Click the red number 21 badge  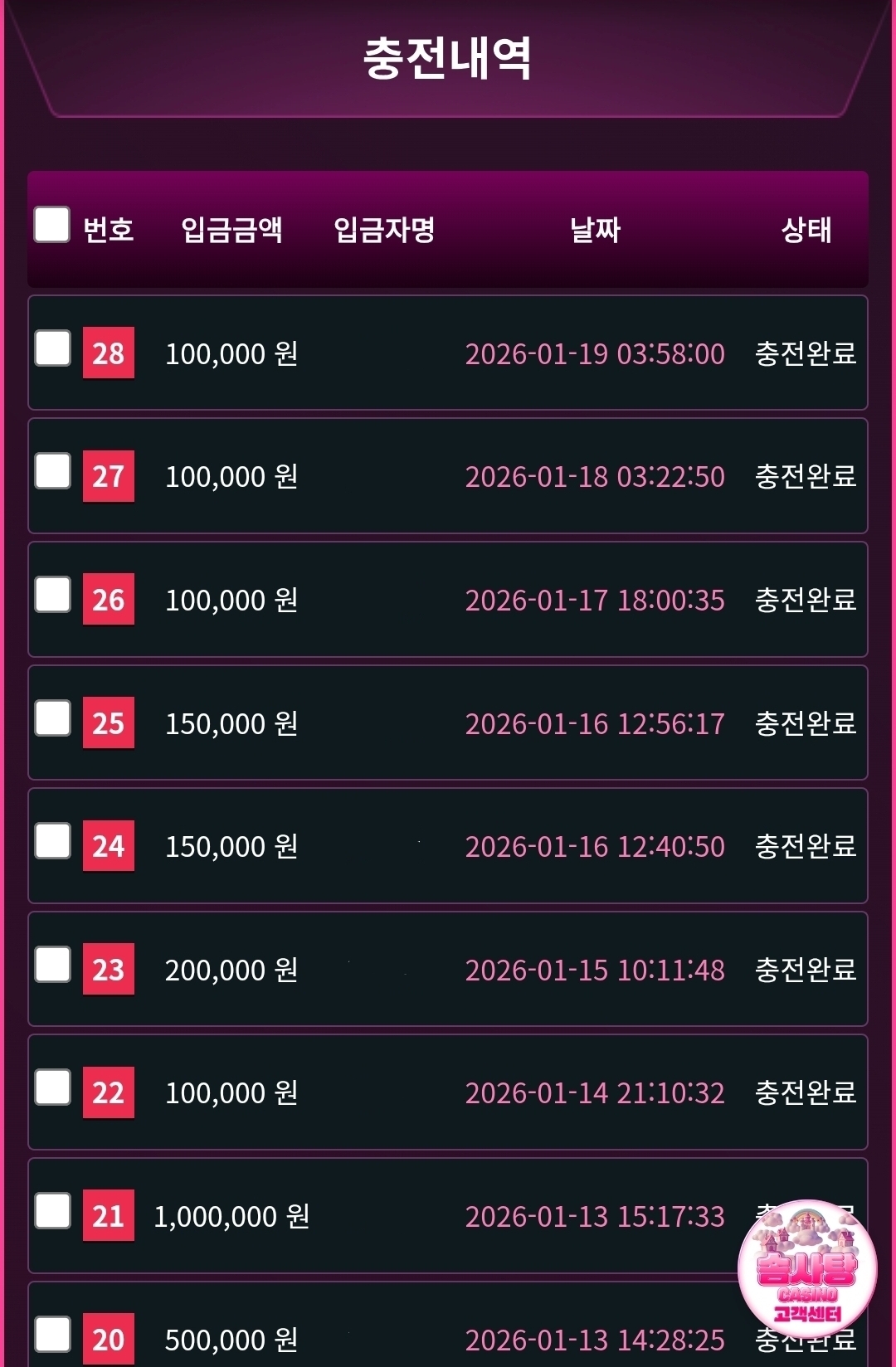pos(109,1216)
